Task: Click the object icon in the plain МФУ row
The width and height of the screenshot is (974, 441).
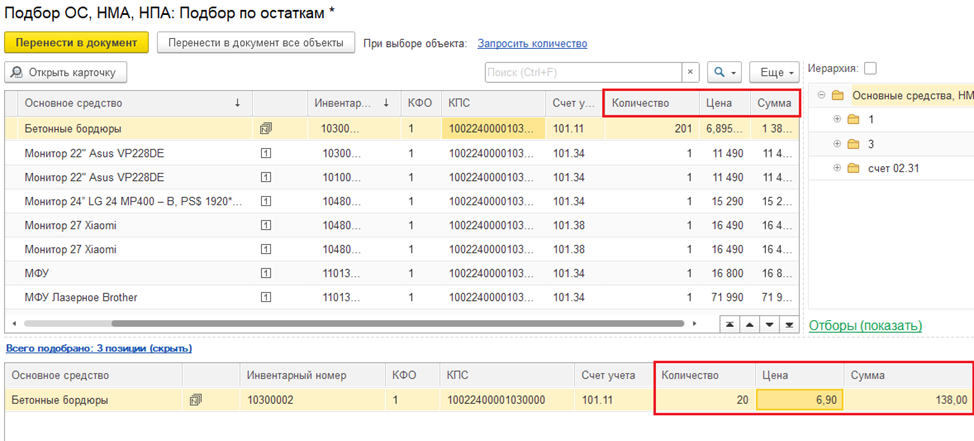Action: pyautogui.click(x=266, y=273)
